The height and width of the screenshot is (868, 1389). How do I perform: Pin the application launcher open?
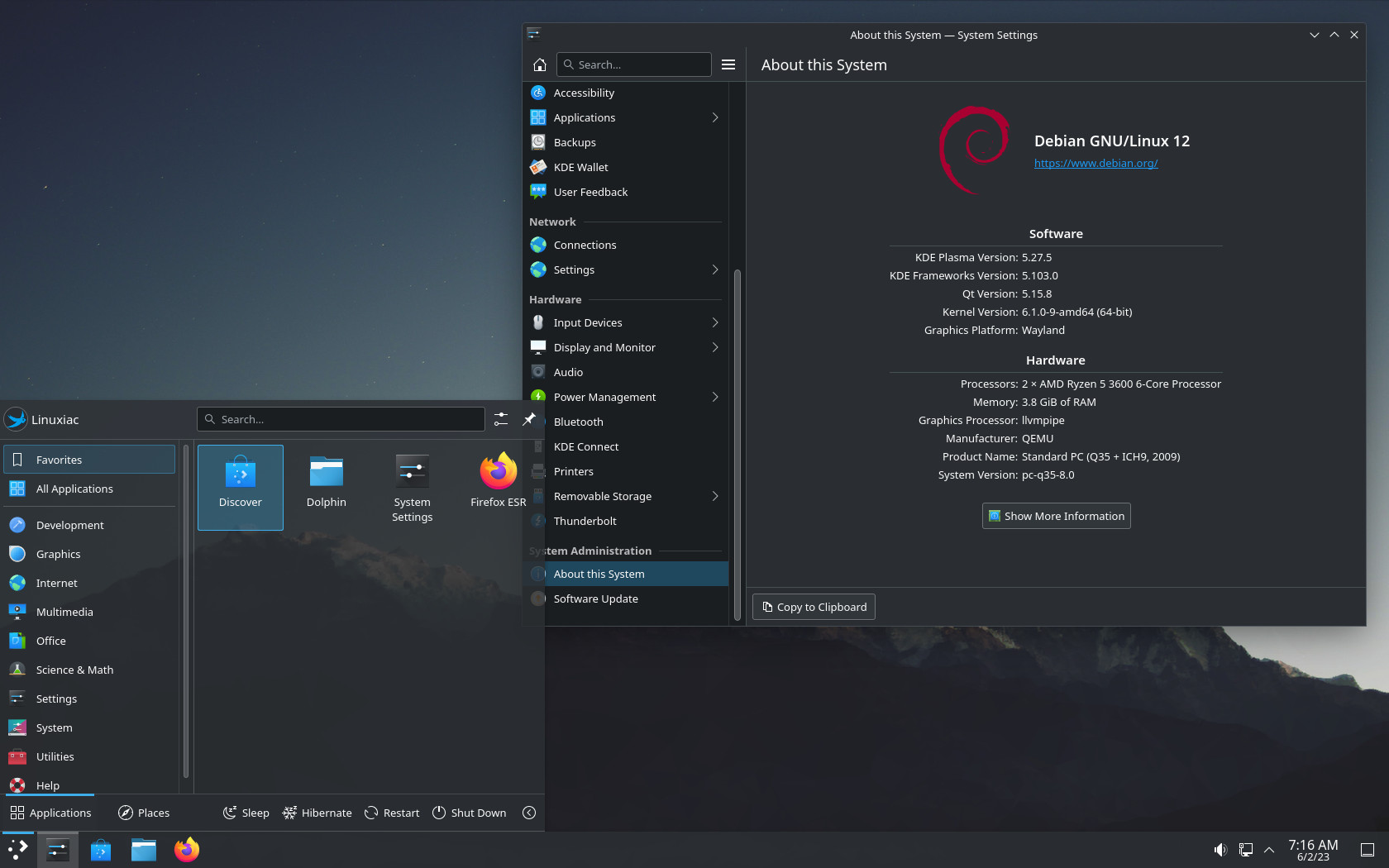point(529,419)
